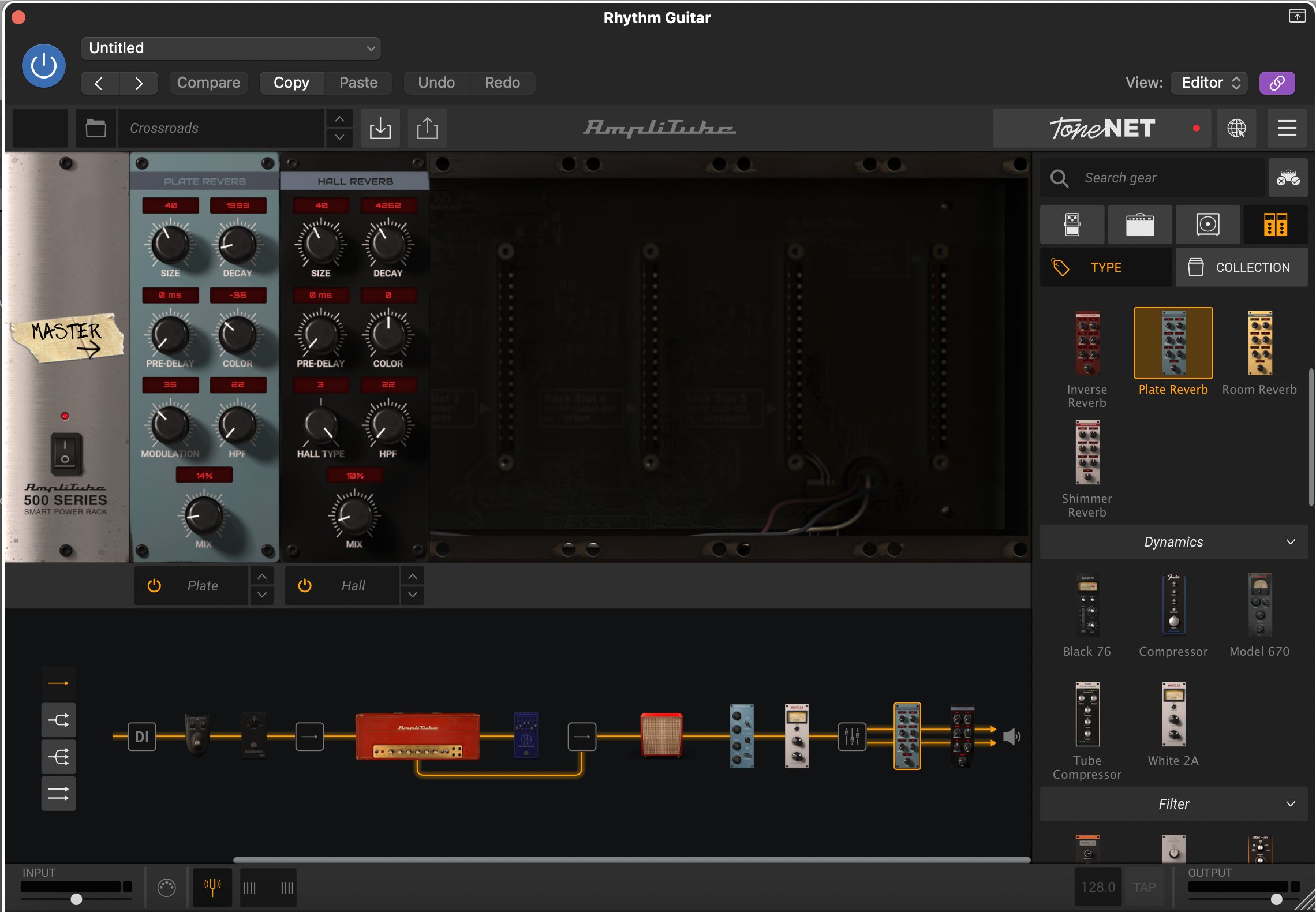Select Shimmer Reverb thumbnail
Viewport: 1316px width, 912px height.
(1087, 452)
